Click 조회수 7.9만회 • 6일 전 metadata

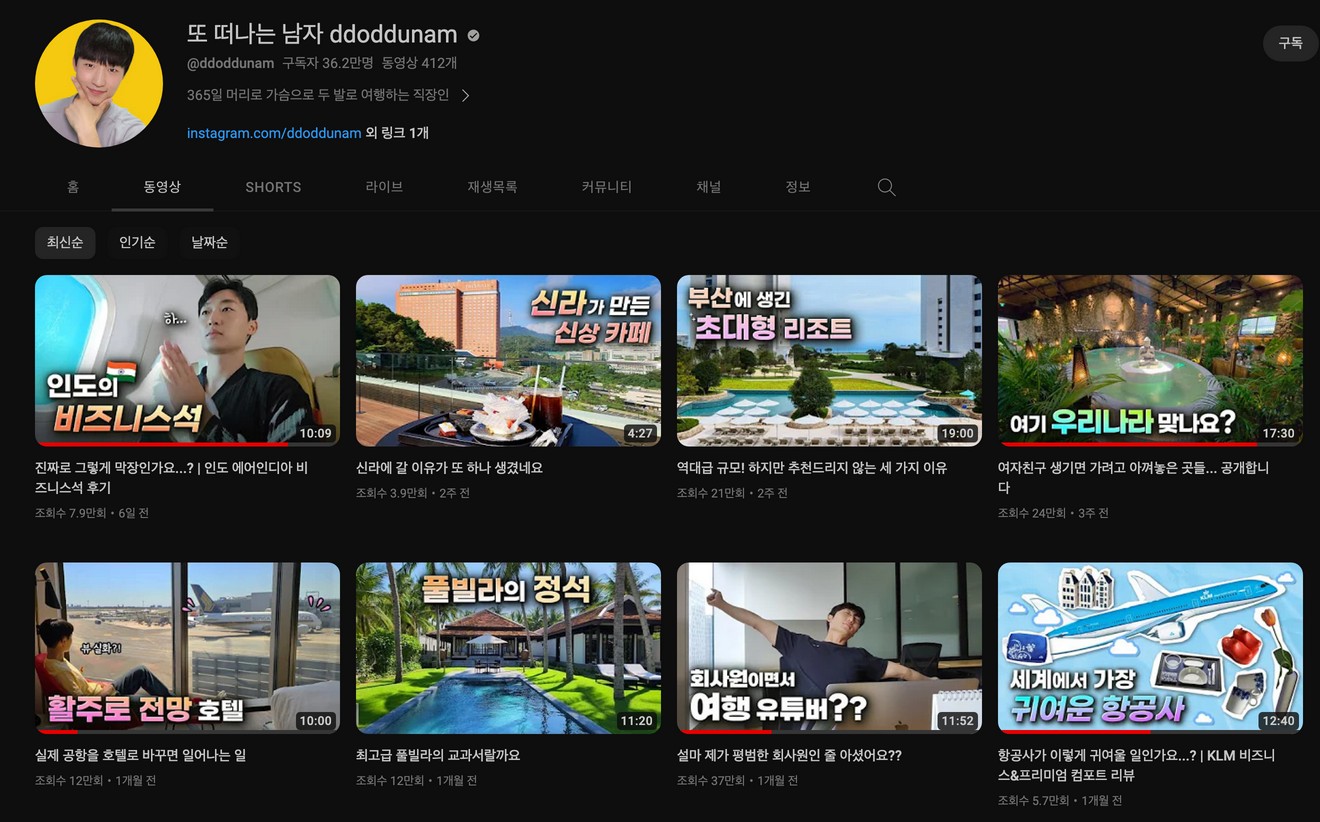(92, 513)
